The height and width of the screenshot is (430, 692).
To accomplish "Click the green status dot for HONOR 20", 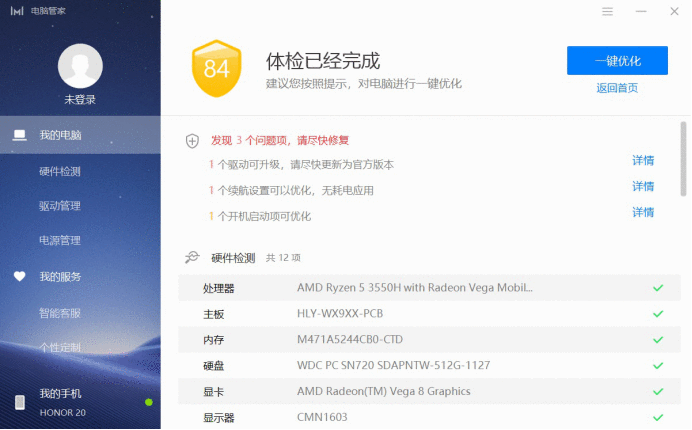I will click(149, 402).
